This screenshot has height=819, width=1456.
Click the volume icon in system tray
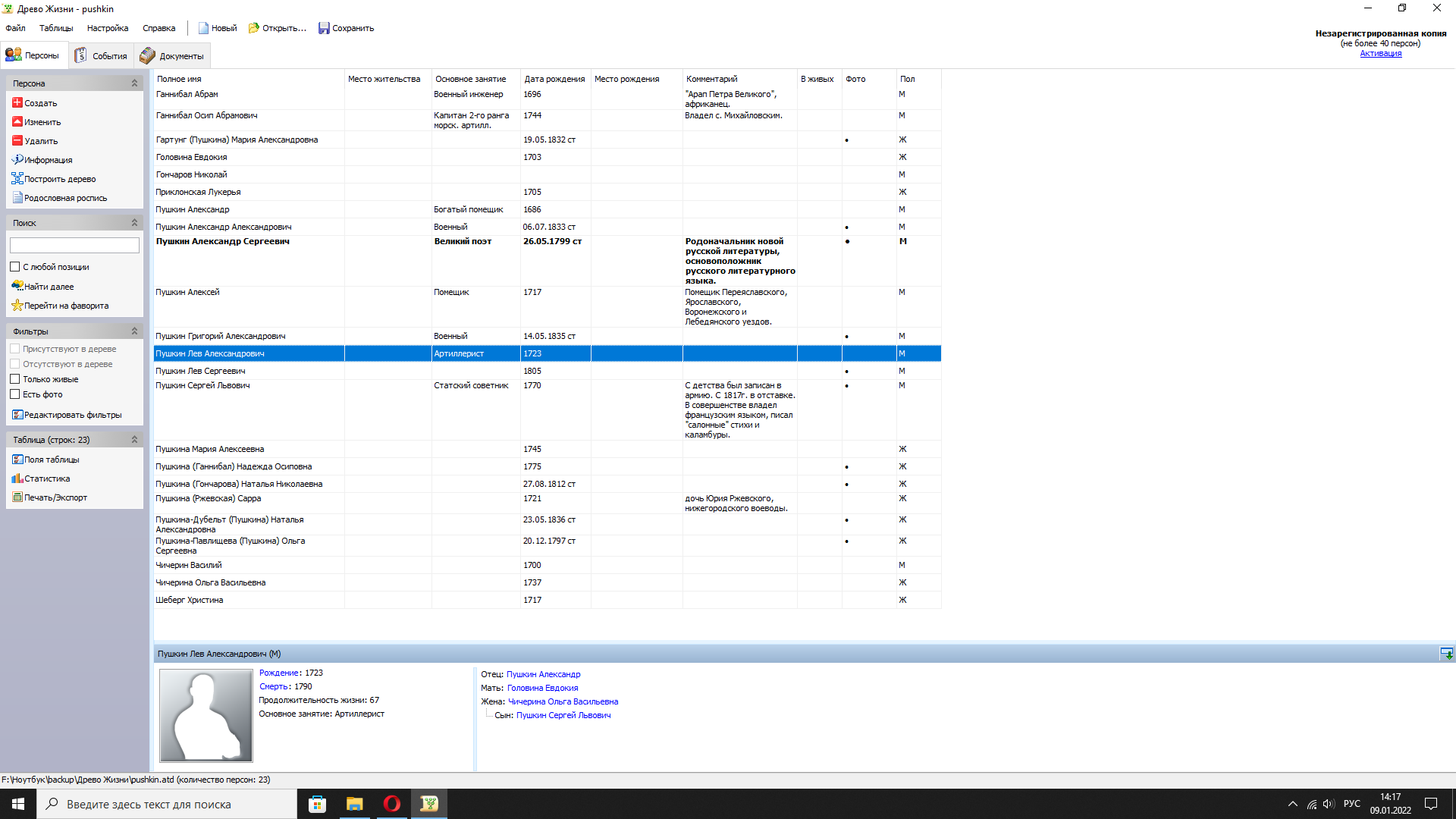[1329, 804]
